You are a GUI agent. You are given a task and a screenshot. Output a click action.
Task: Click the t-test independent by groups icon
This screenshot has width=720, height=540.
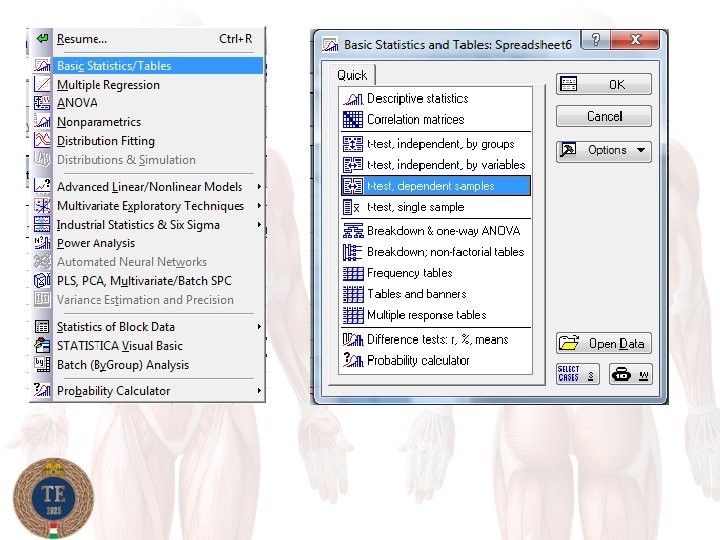click(353, 144)
